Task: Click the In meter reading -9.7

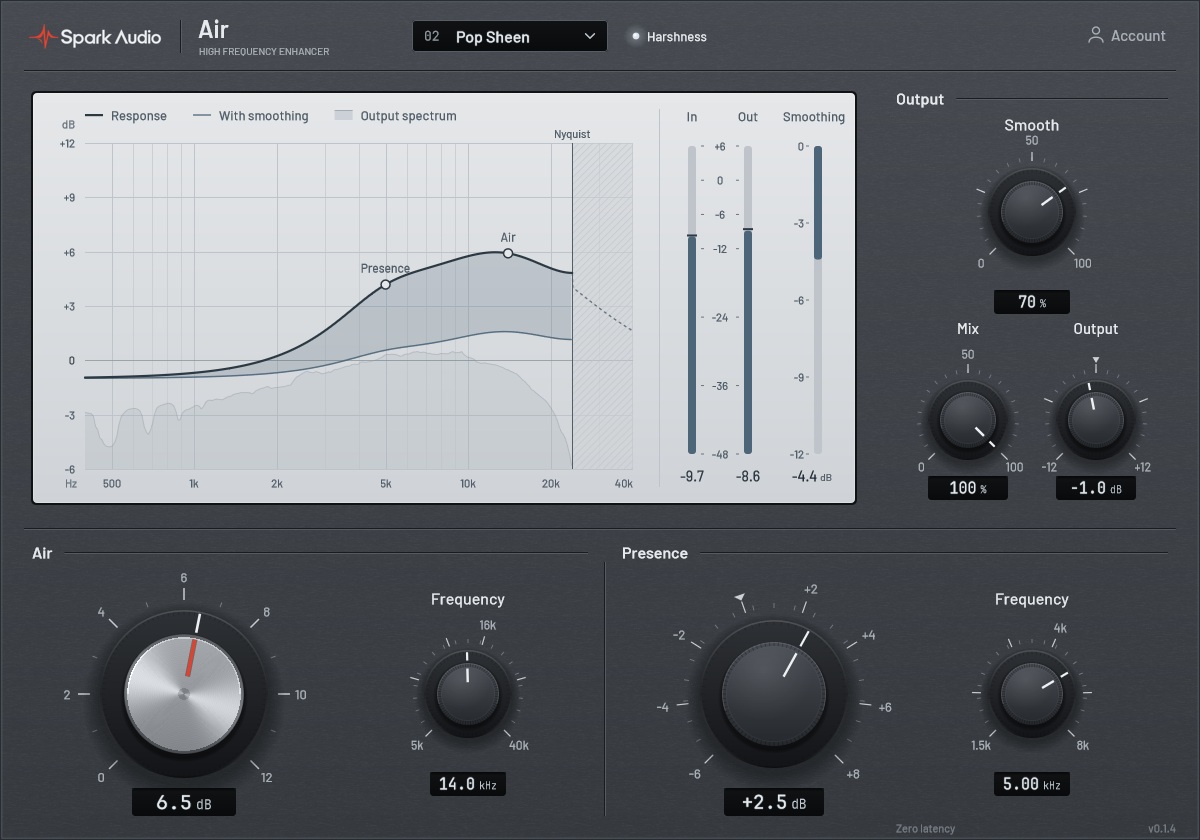Action: click(x=692, y=476)
